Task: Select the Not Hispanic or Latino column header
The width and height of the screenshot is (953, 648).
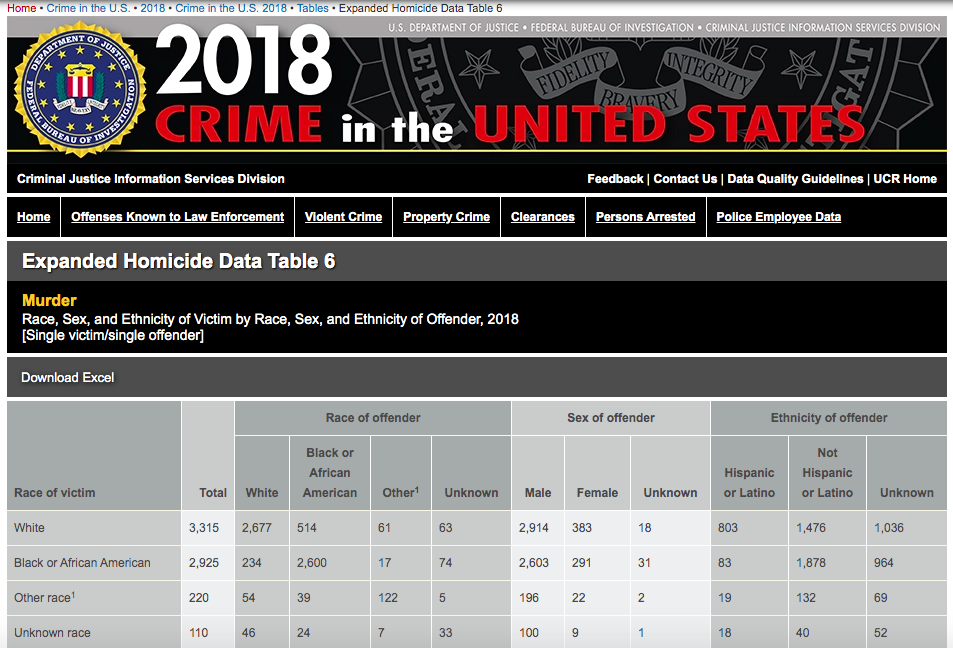Action: [827, 473]
